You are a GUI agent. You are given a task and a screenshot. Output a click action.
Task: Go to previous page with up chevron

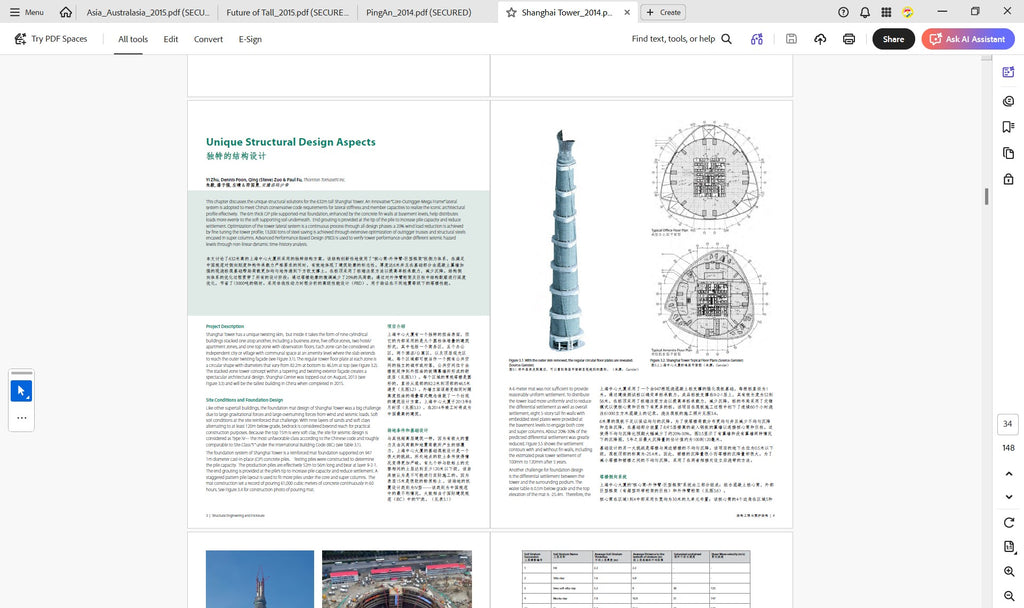(x=1008, y=473)
